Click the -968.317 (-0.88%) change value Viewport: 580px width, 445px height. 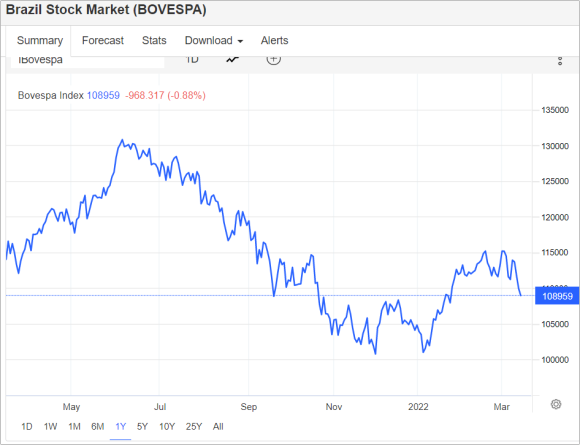tap(165, 95)
